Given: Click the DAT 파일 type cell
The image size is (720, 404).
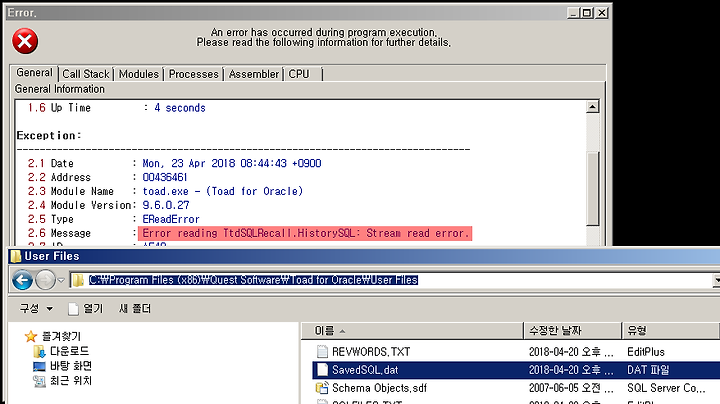Looking at the screenshot, I should tap(648, 370).
